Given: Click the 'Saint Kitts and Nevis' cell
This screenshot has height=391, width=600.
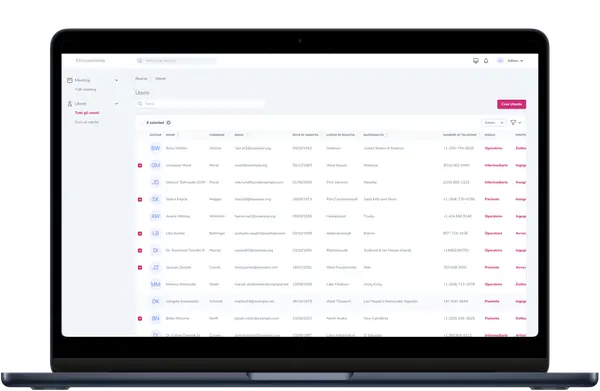Looking at the screenshot, I should [380, 199].
